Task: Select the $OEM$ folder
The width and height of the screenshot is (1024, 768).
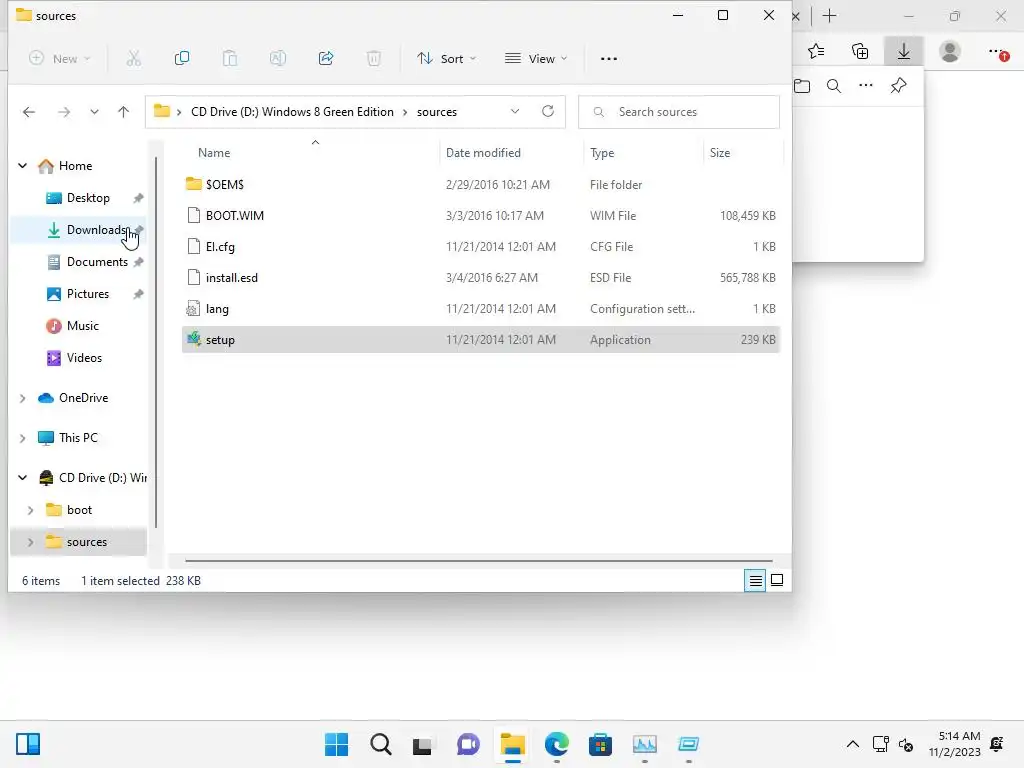Action: [x=481, y=185]
